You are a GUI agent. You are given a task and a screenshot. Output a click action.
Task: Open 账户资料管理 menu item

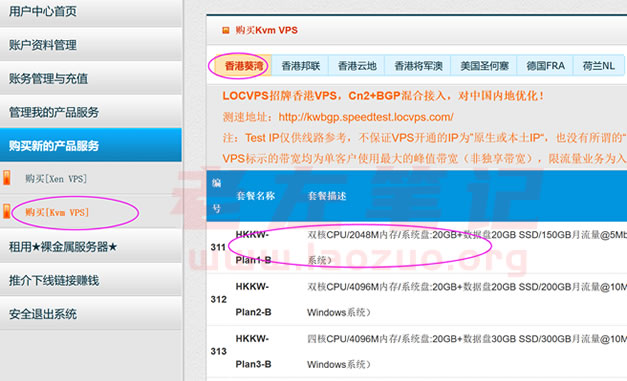[91, 45]
